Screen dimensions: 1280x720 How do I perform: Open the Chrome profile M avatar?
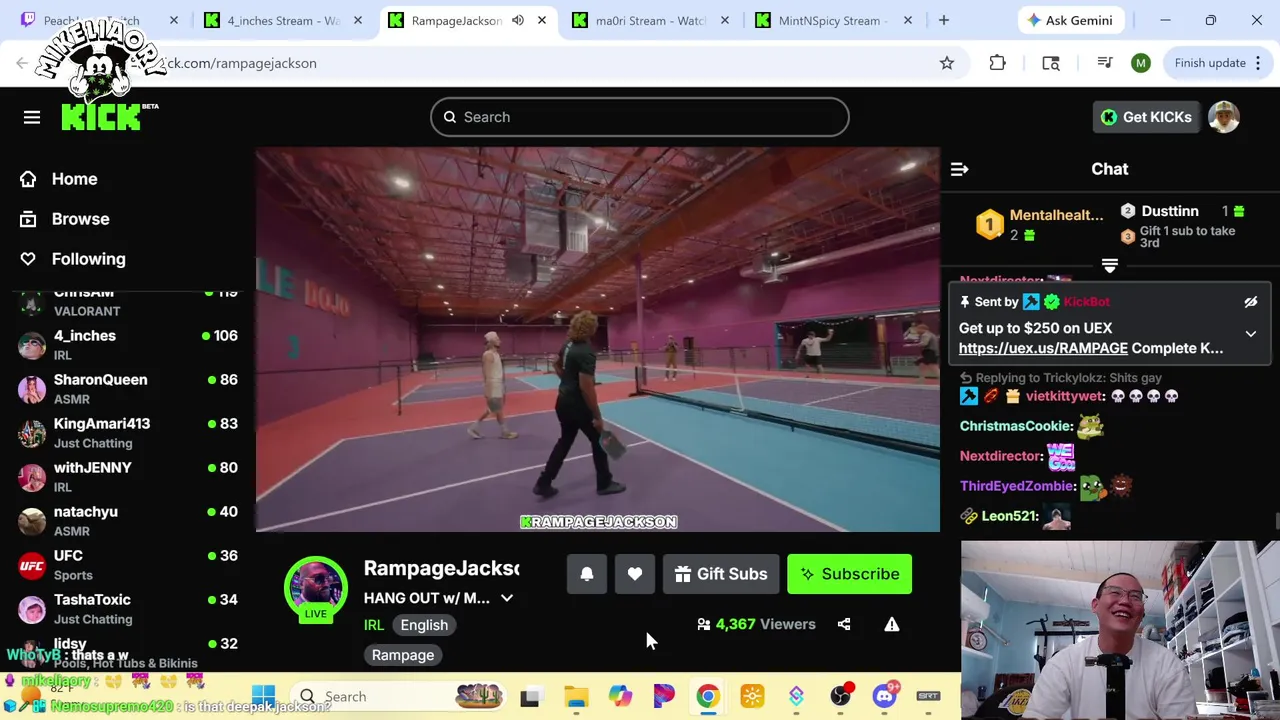[1141, 63]
